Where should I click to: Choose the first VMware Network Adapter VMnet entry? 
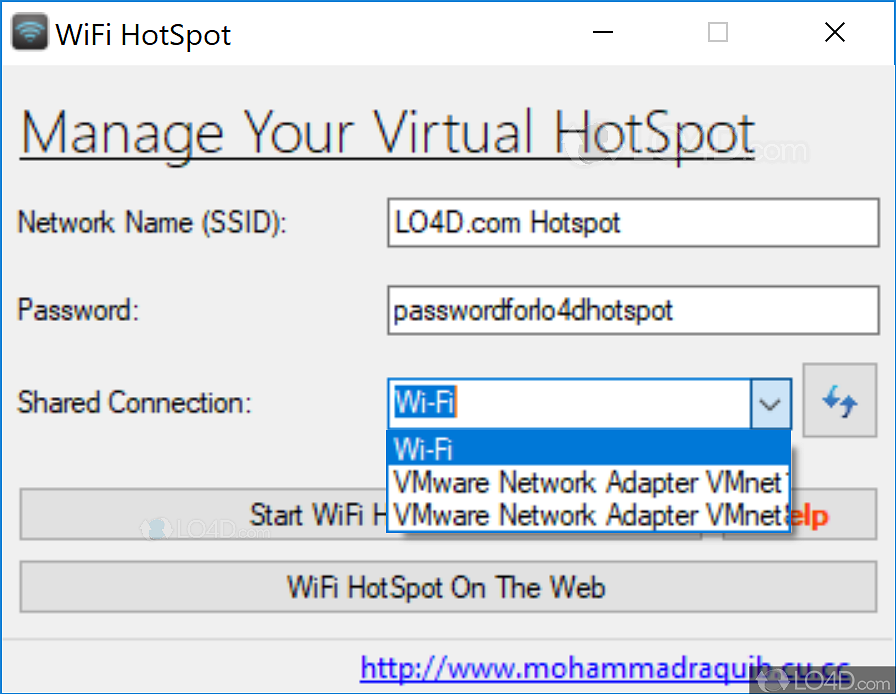[x=589, y=482]
